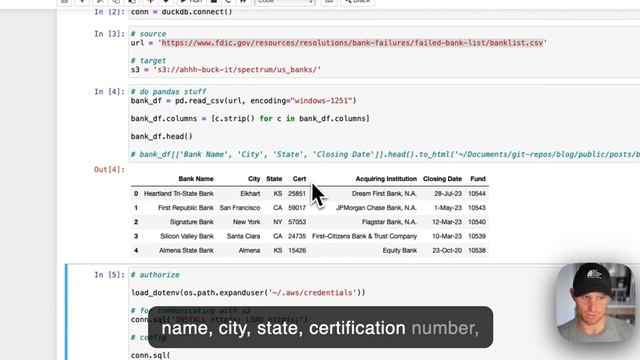Viewport: 640px width, 360px height.
Task: Click the '# target' comment
Action: pos(148,61)
